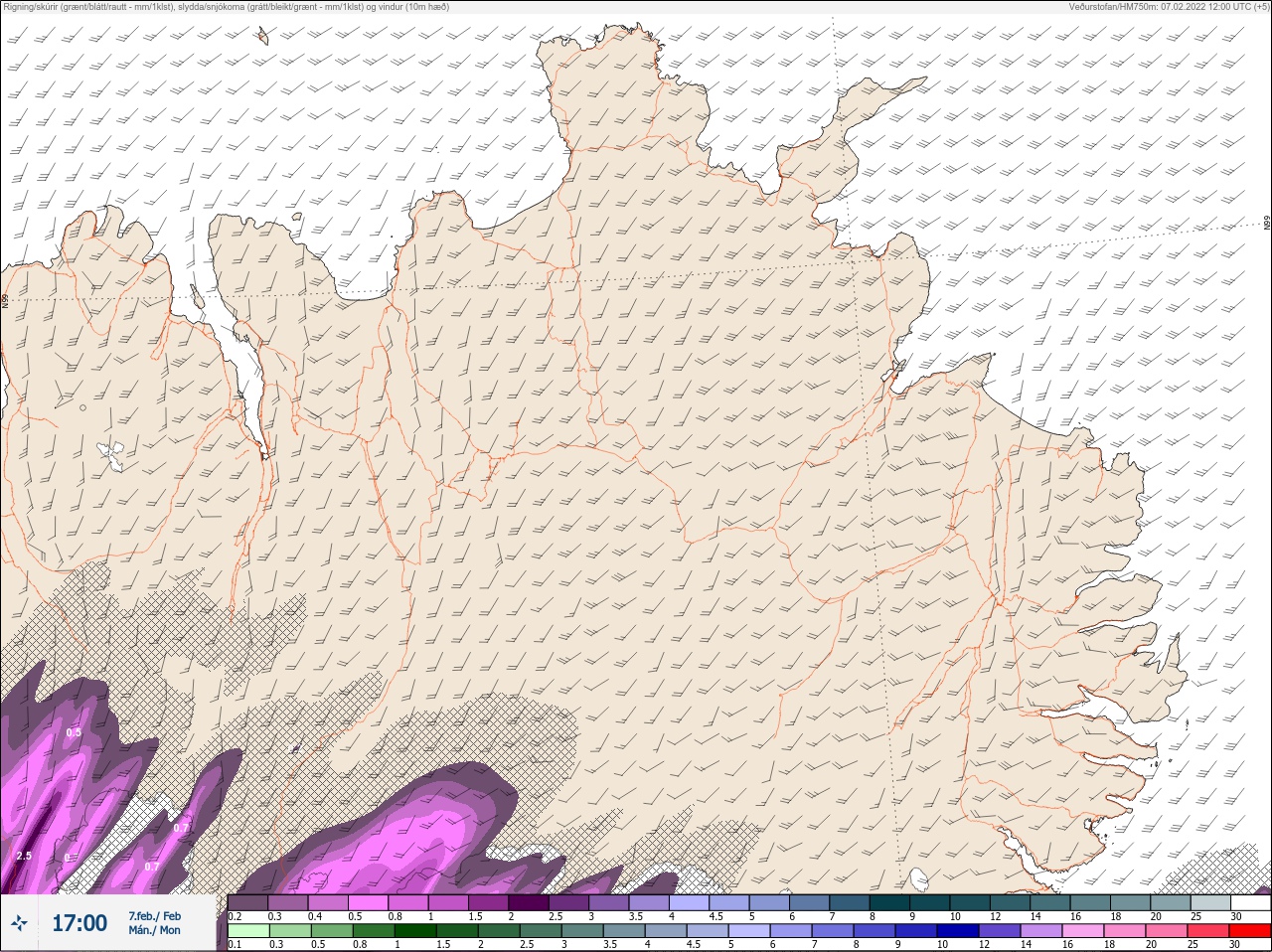
Task: Click the map title starting 'Rigning/skúrir'
Action: click(x=227, y=7)
